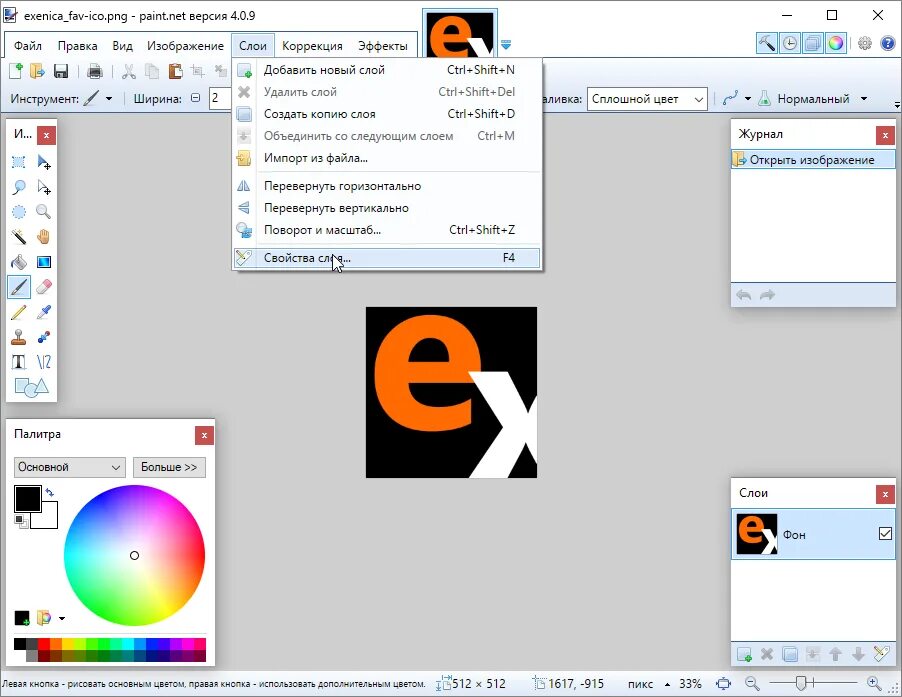902x697 pixels.
Task: Select the Eraser tool
Action: pos(43,287)
